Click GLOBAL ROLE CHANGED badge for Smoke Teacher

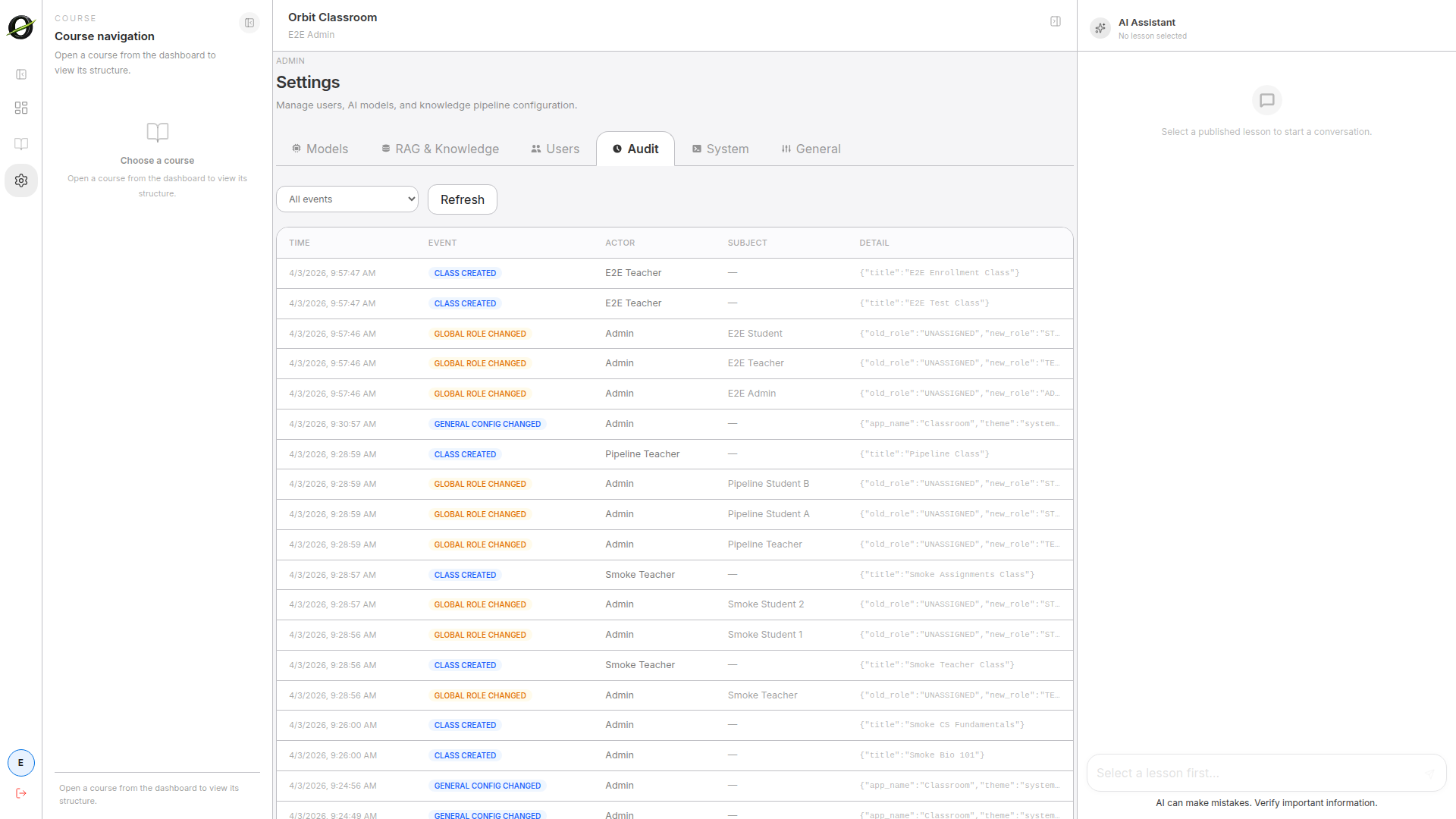point(480,695)
